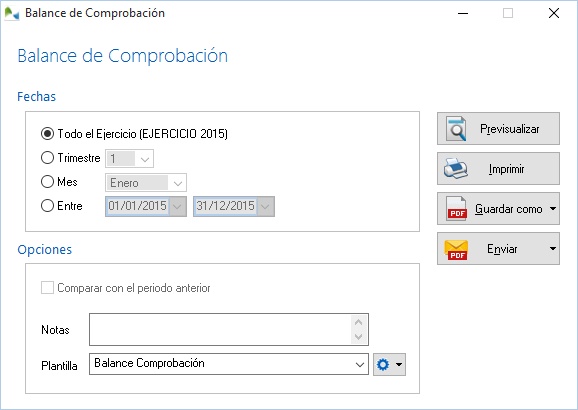Click the blue gear icon beside Plantilla

pos(383,365)
